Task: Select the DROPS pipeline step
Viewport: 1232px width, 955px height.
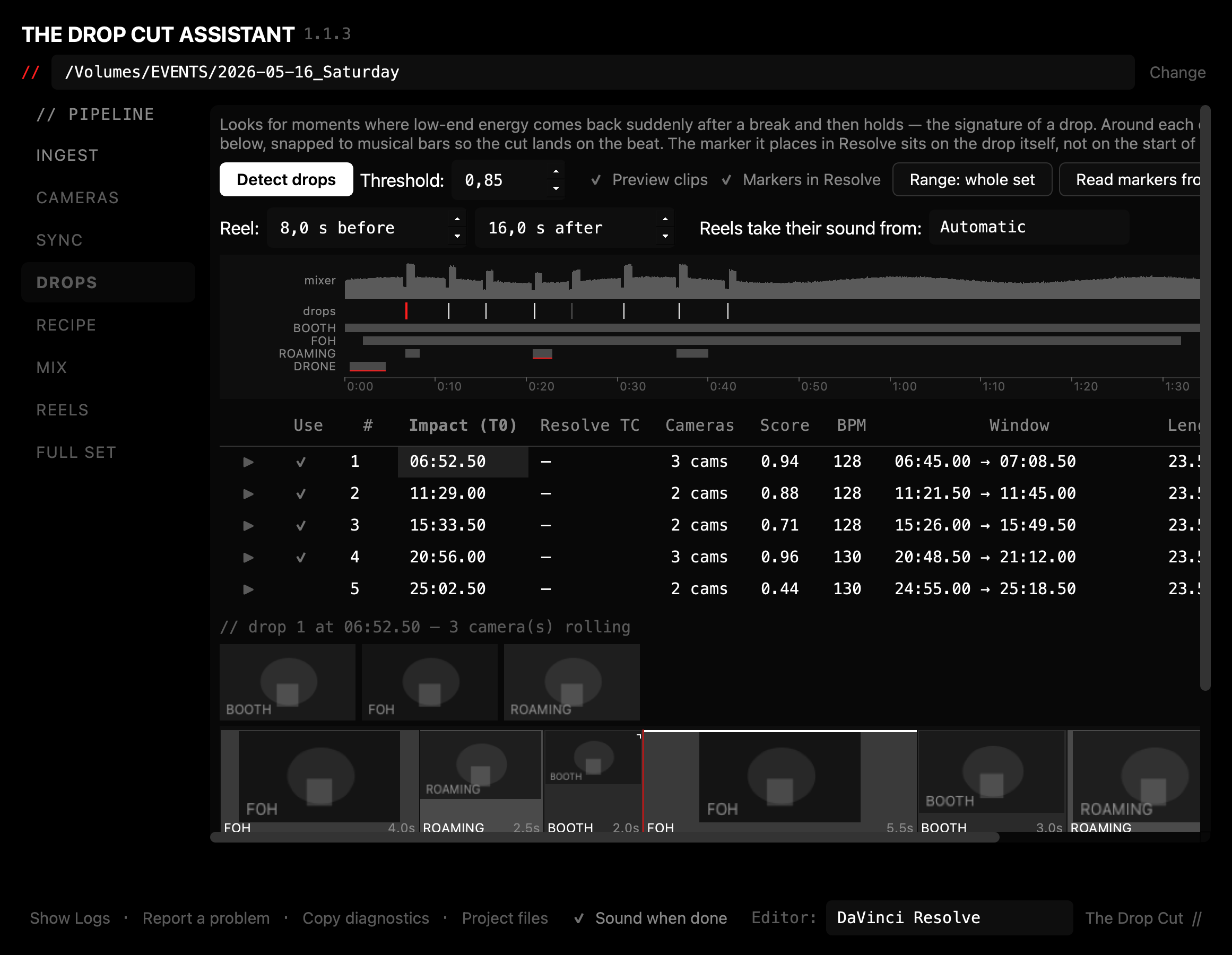Action: (x=108, y=283)
